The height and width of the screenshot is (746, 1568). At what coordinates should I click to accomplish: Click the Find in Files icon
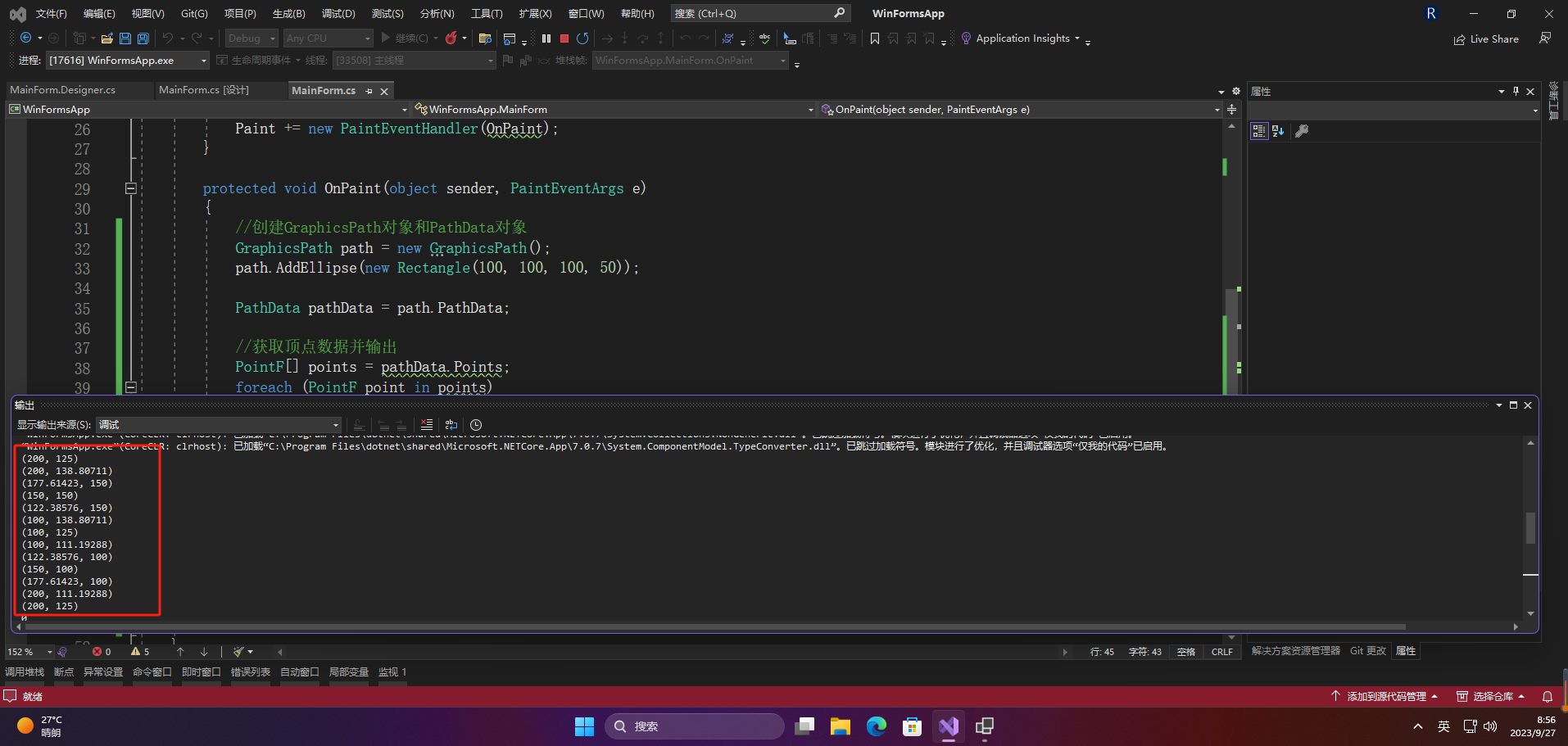pyautogui.click(x=485, y=38)
